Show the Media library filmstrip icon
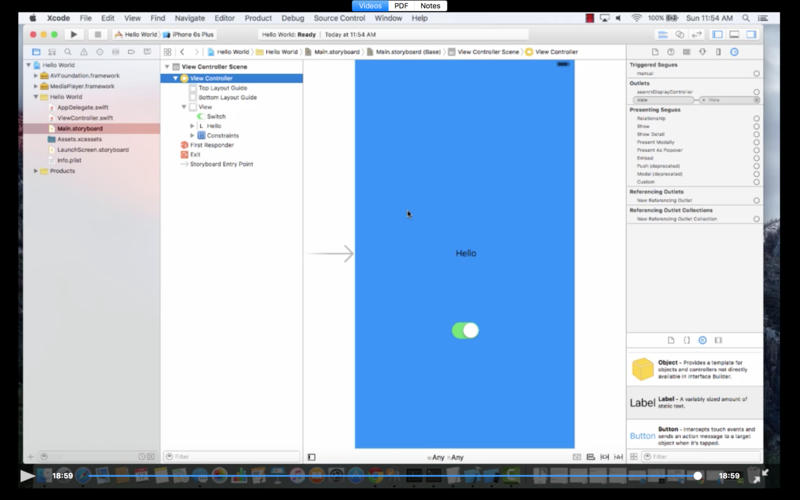Screen dimensions: 800x500 pos(718,340)
